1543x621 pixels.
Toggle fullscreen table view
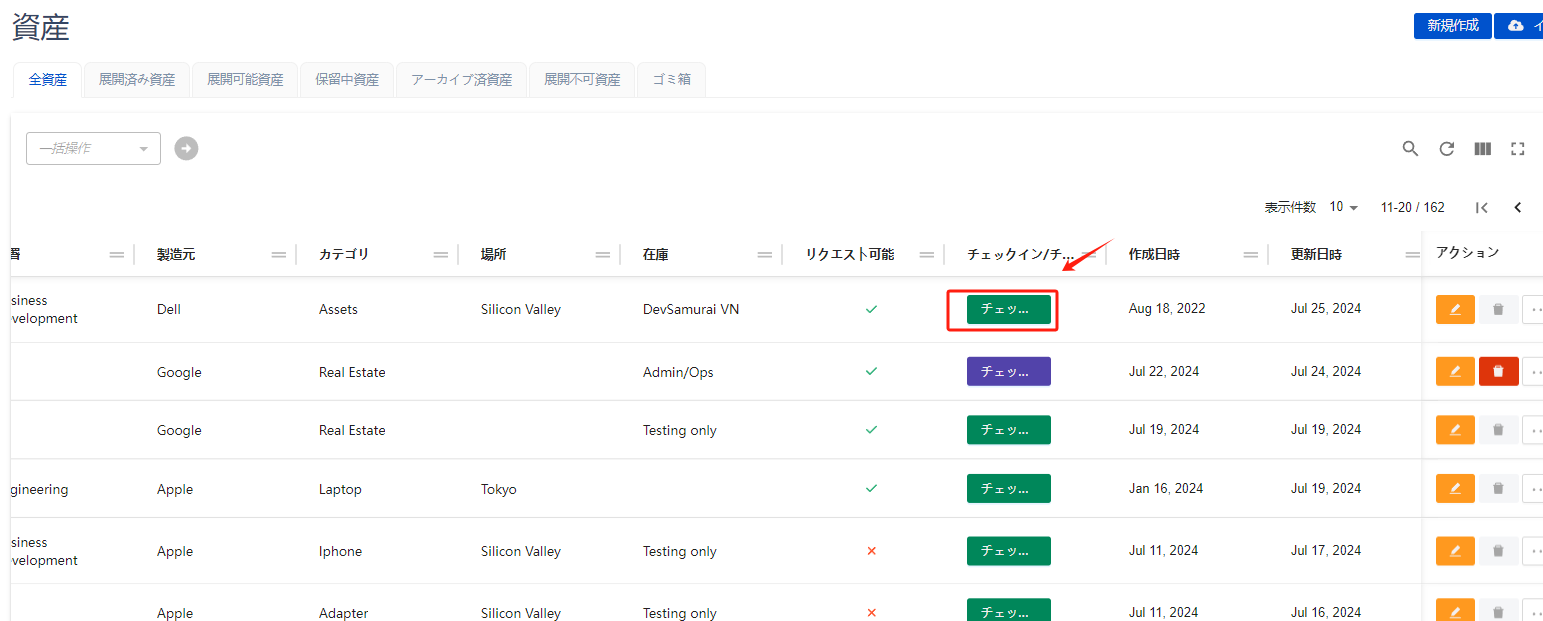pyautogui.click(x=1517, y=149)
